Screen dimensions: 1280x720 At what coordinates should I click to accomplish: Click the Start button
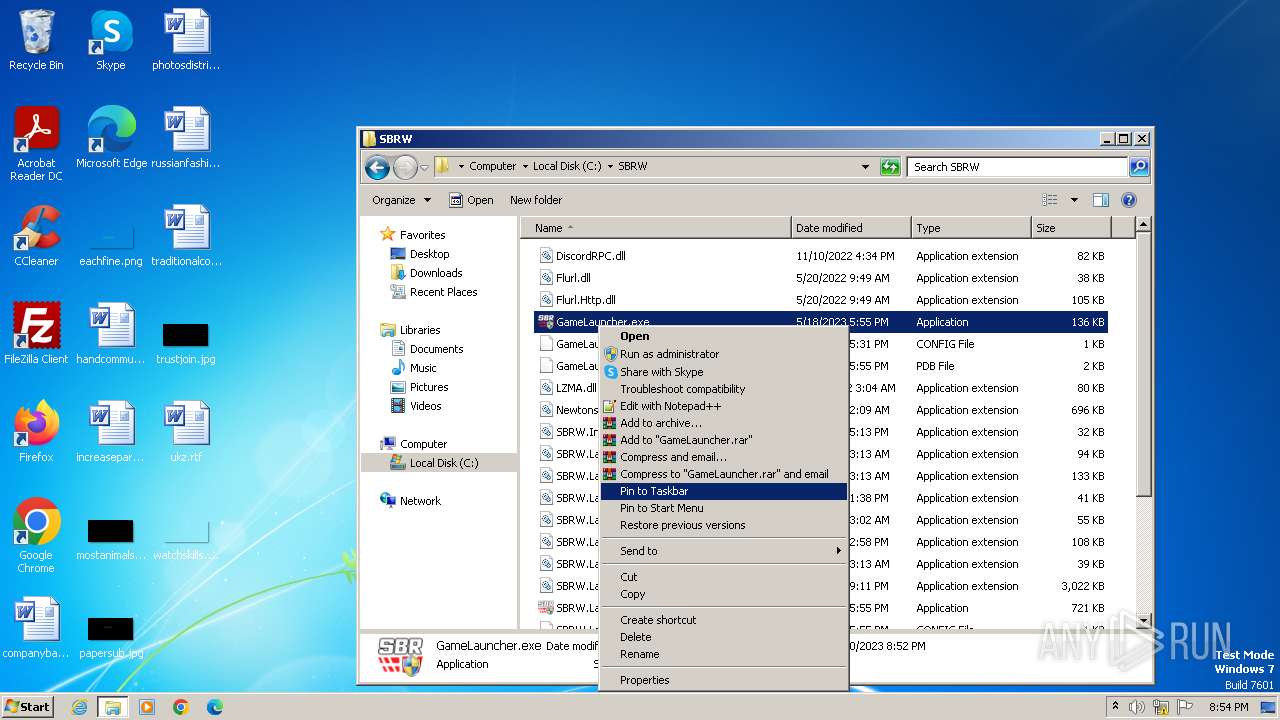click(x=27, y=707)
